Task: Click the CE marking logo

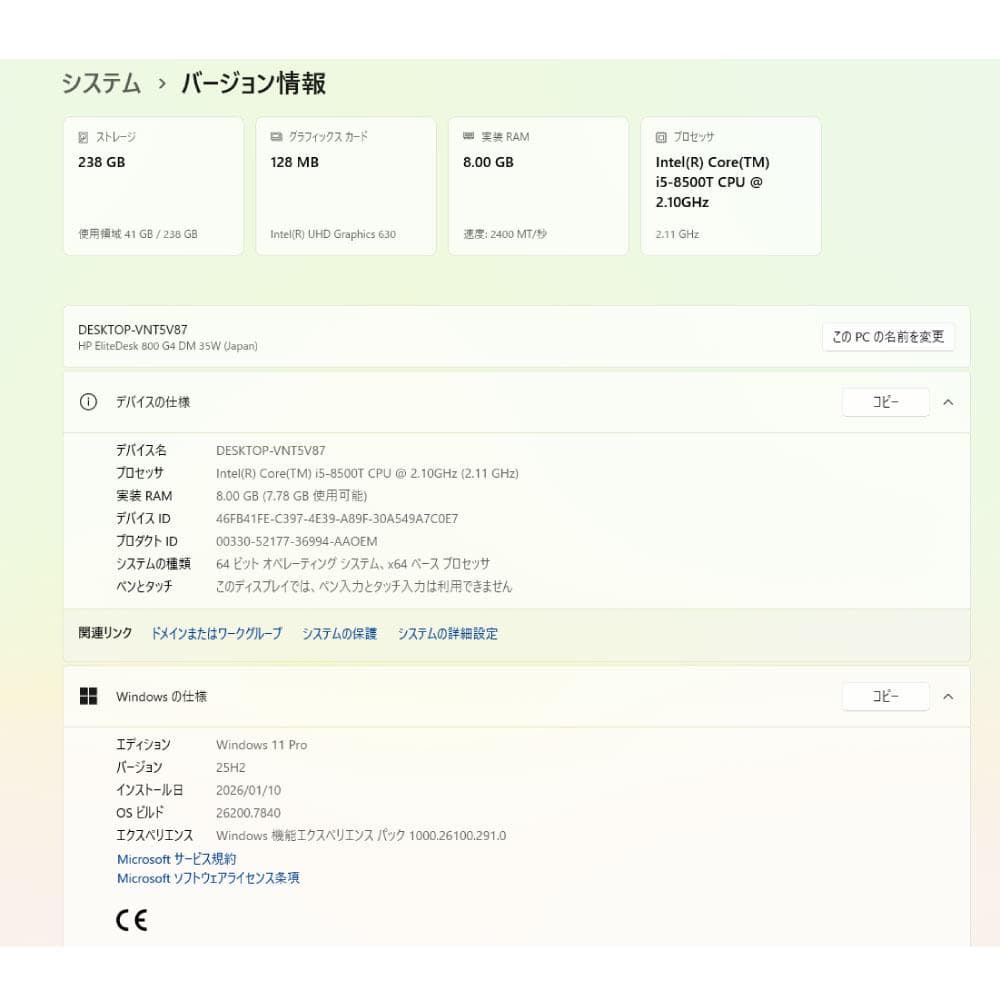Action: click(x=133, y=919)
